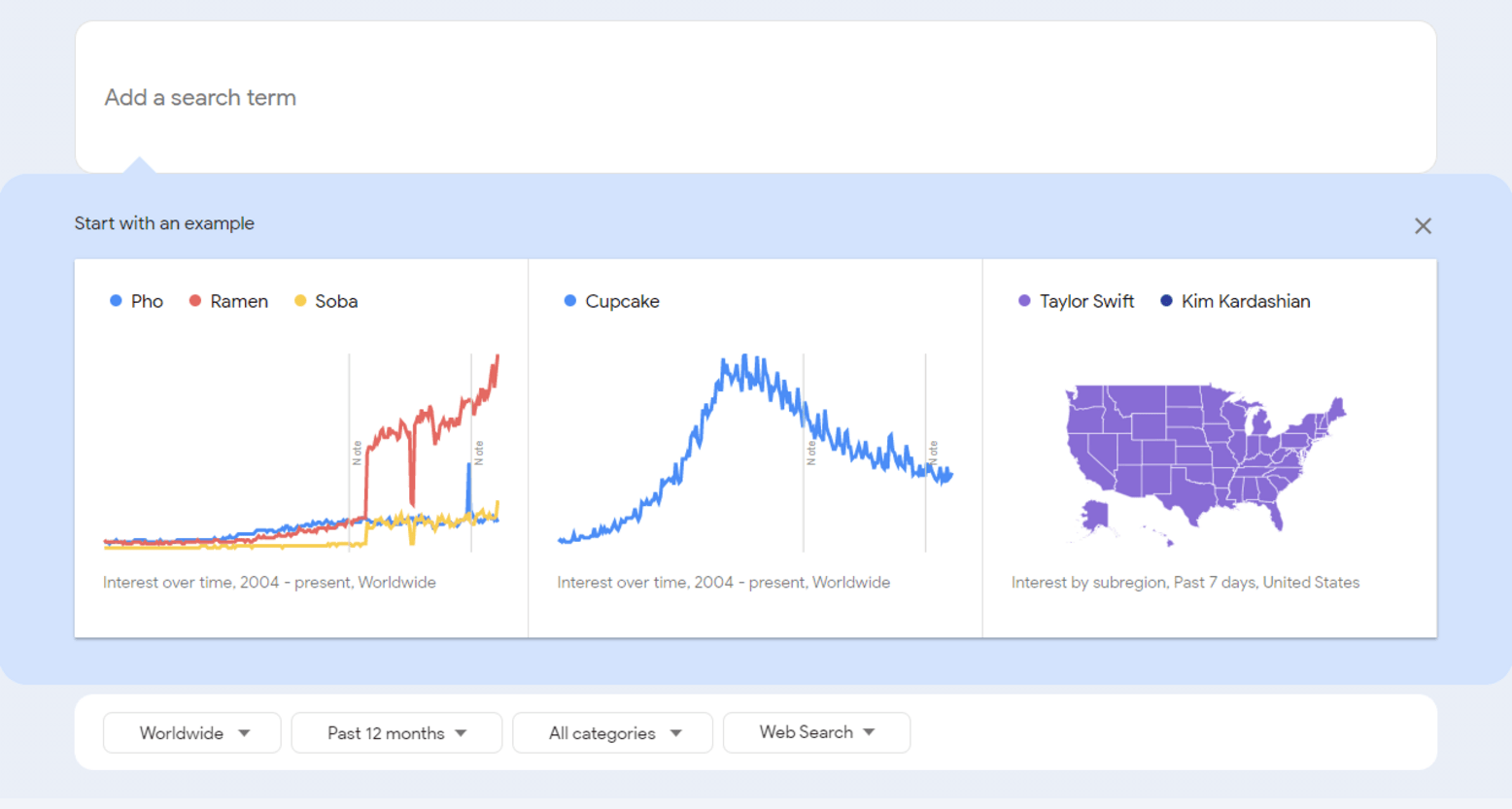Select the blue Pho legend dot
This screenshot has width=1512, height=809.
click(x=116, y=301)
